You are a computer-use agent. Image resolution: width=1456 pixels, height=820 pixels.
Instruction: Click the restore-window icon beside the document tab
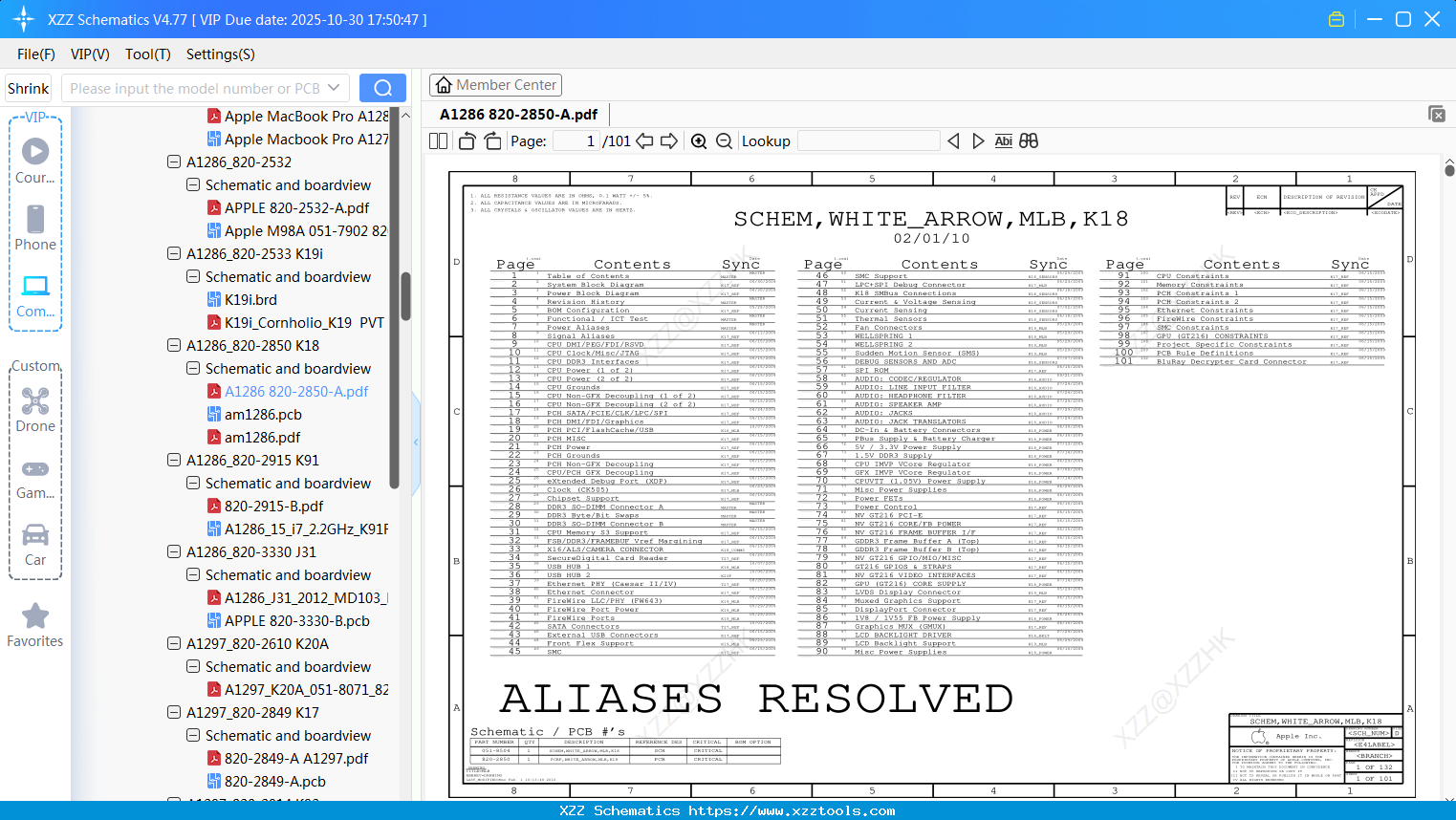point(1437,114)
